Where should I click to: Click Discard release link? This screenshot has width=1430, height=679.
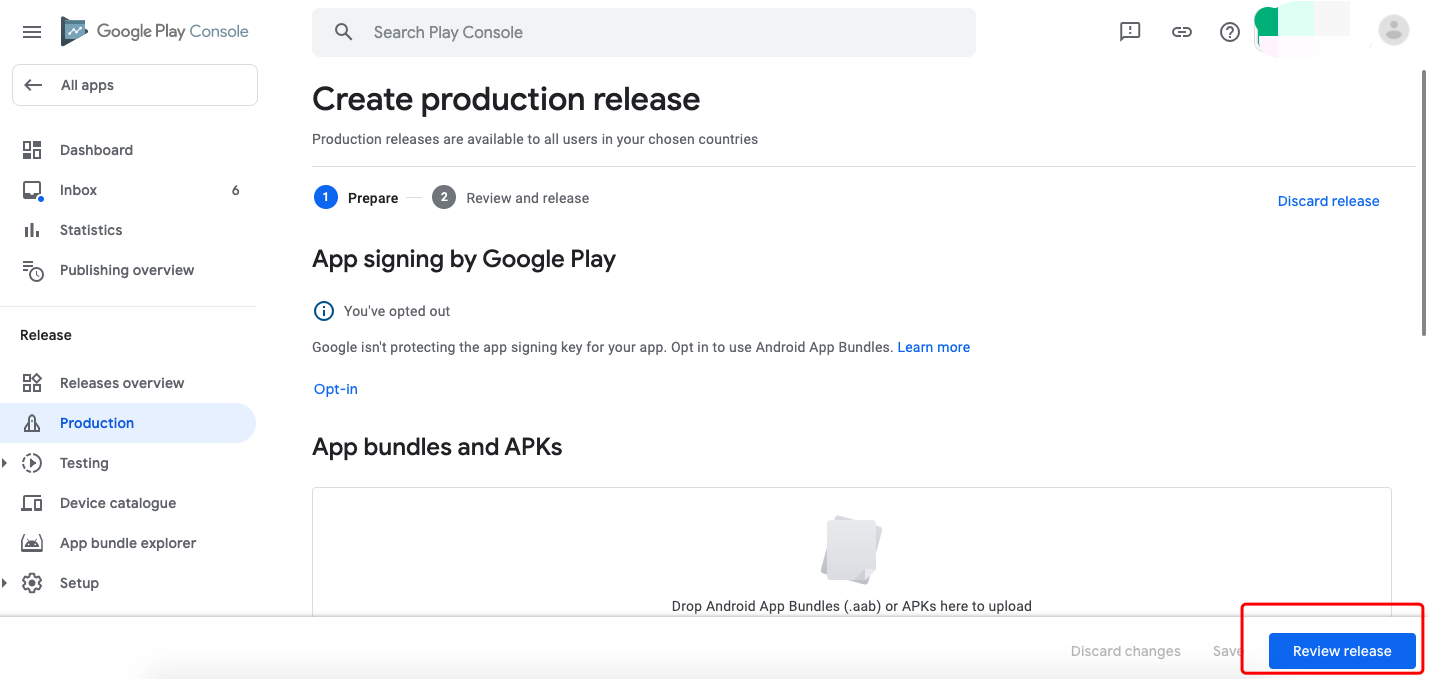coord(1328,201)
